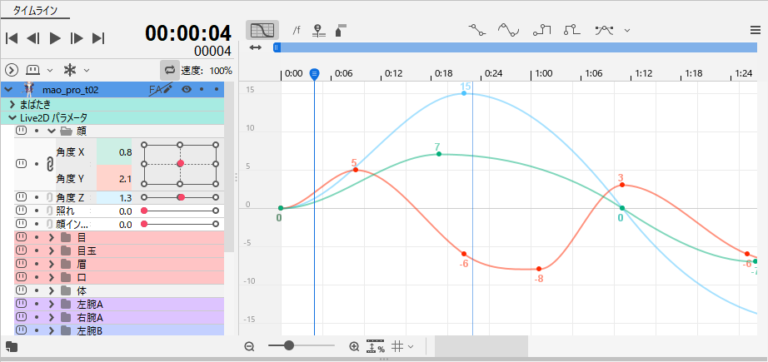This screenshot has width=768, height=362.
Task: Select the 15 keyframe on blue curve
Action: (464, 93)
